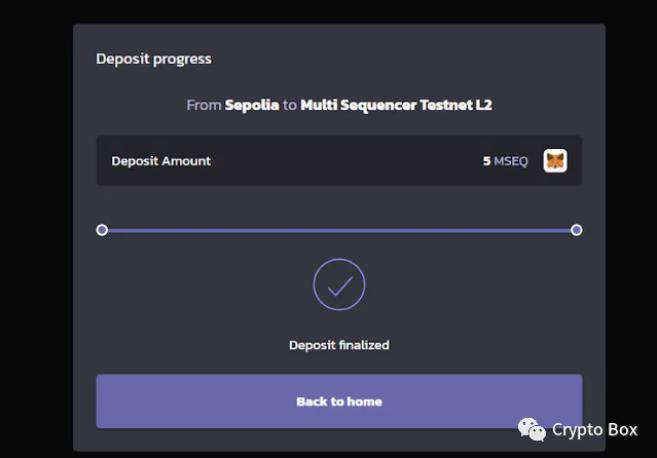
Task: Click the word From before Sepolia
Action: click(x=203, y=105)
